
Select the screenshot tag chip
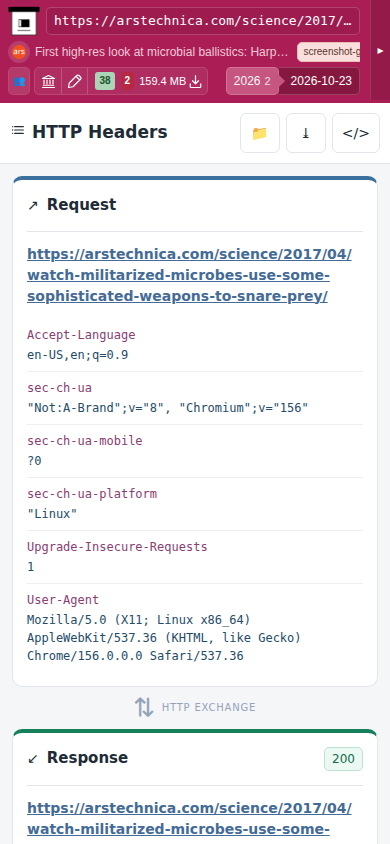click(x=328, y=52)
